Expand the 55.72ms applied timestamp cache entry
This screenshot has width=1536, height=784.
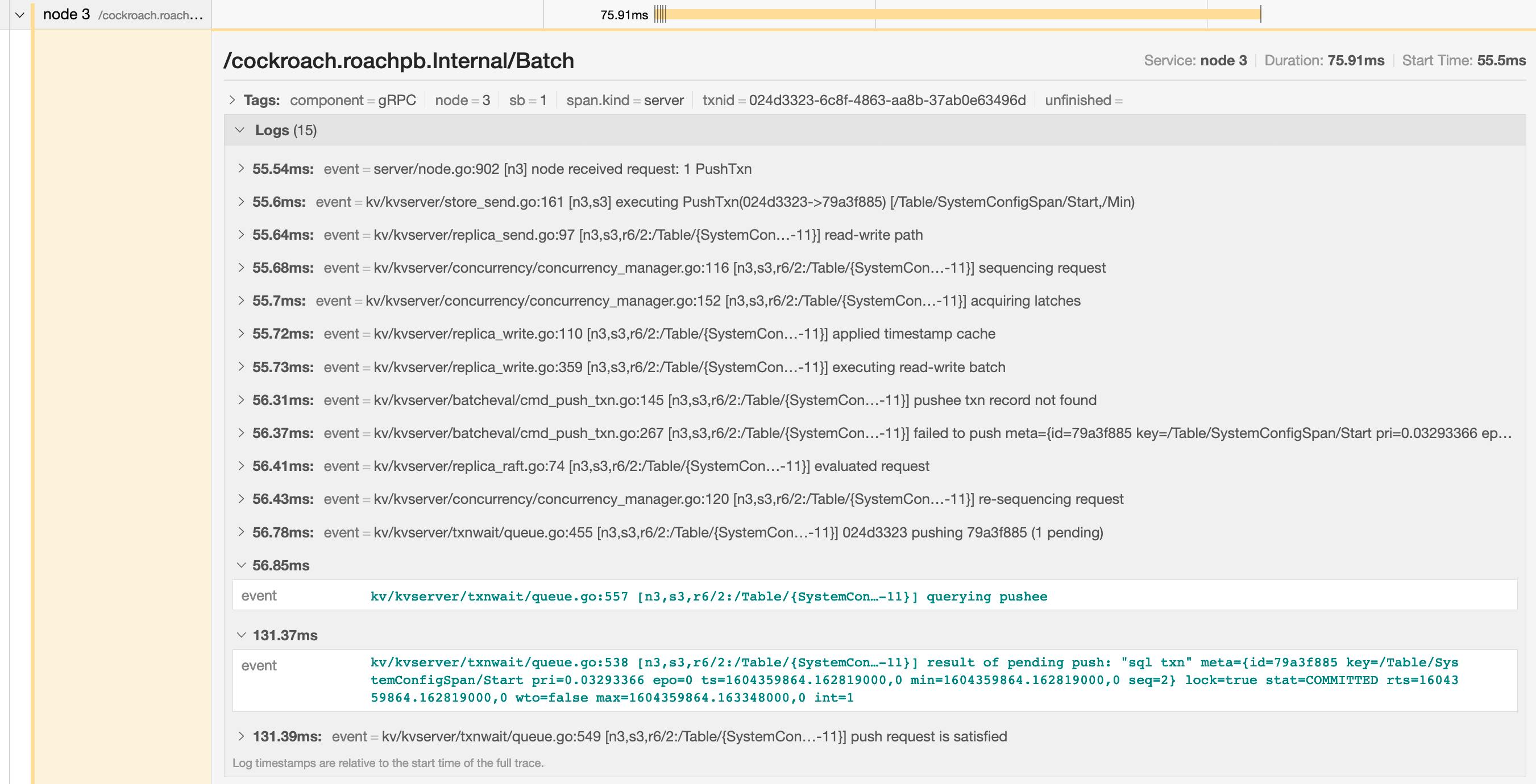click(x=241, y=333)
